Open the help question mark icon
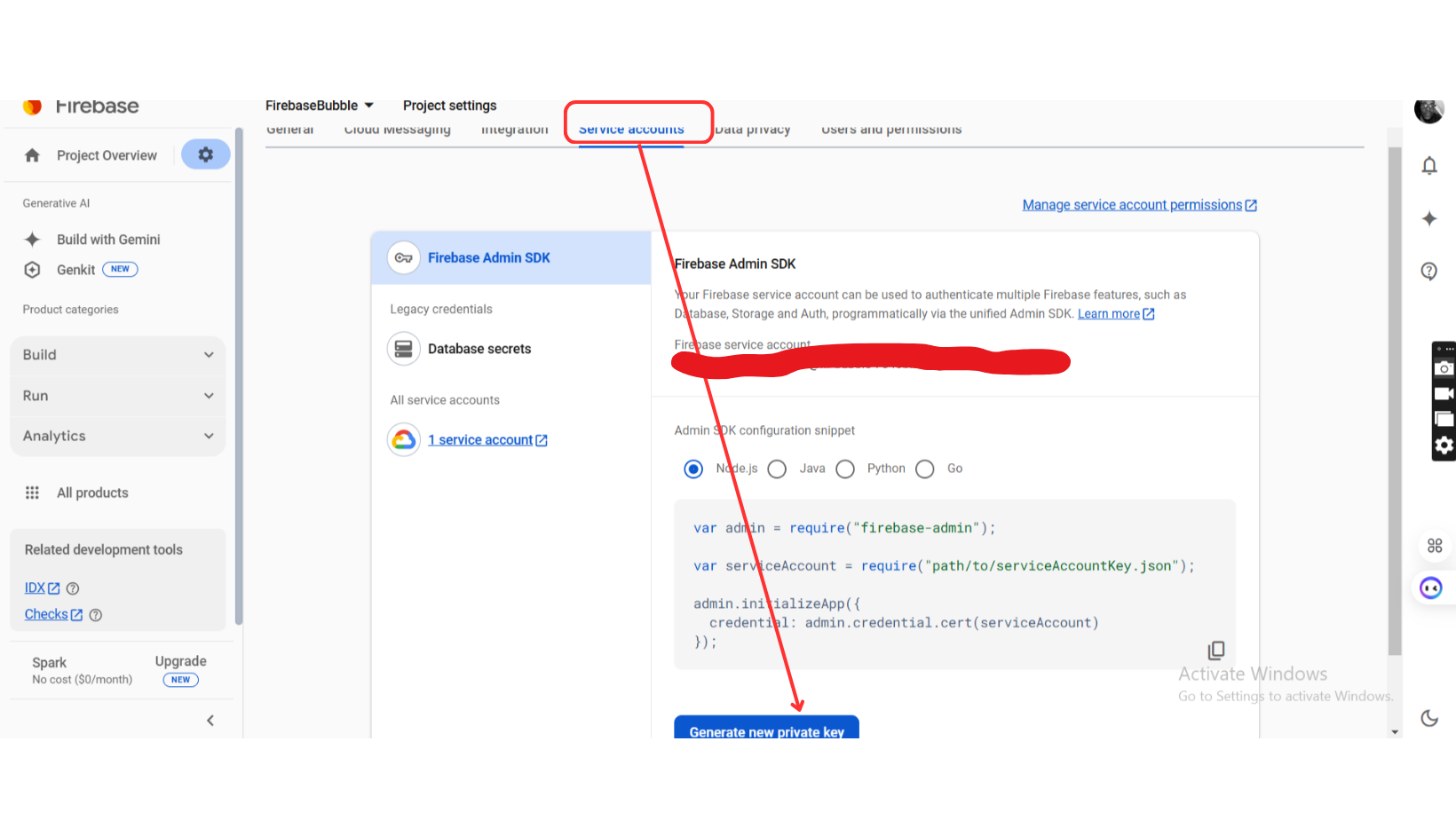This screenshot has height=820, width=1456. pyautogui.click(x=1429, y=271)
